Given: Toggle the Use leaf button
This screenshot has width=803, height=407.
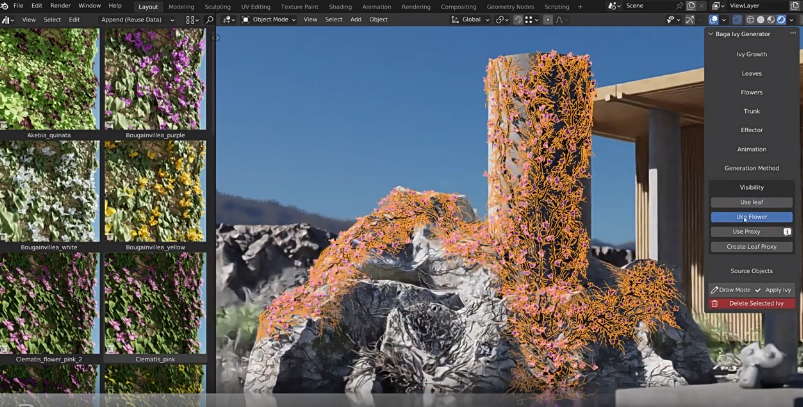Looking at the screenshot, I should (x=751, y=202).
